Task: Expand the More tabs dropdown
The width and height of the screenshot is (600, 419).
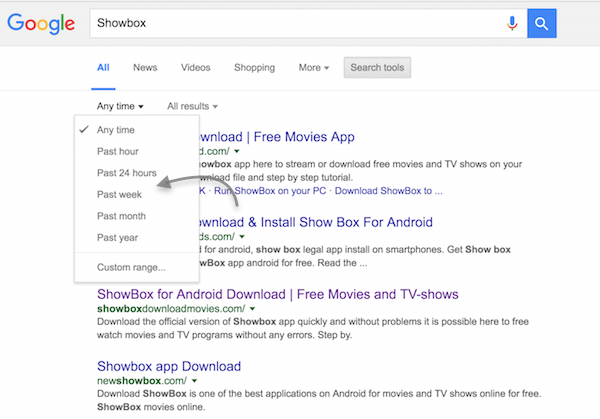Action: [x=314, y=68]
